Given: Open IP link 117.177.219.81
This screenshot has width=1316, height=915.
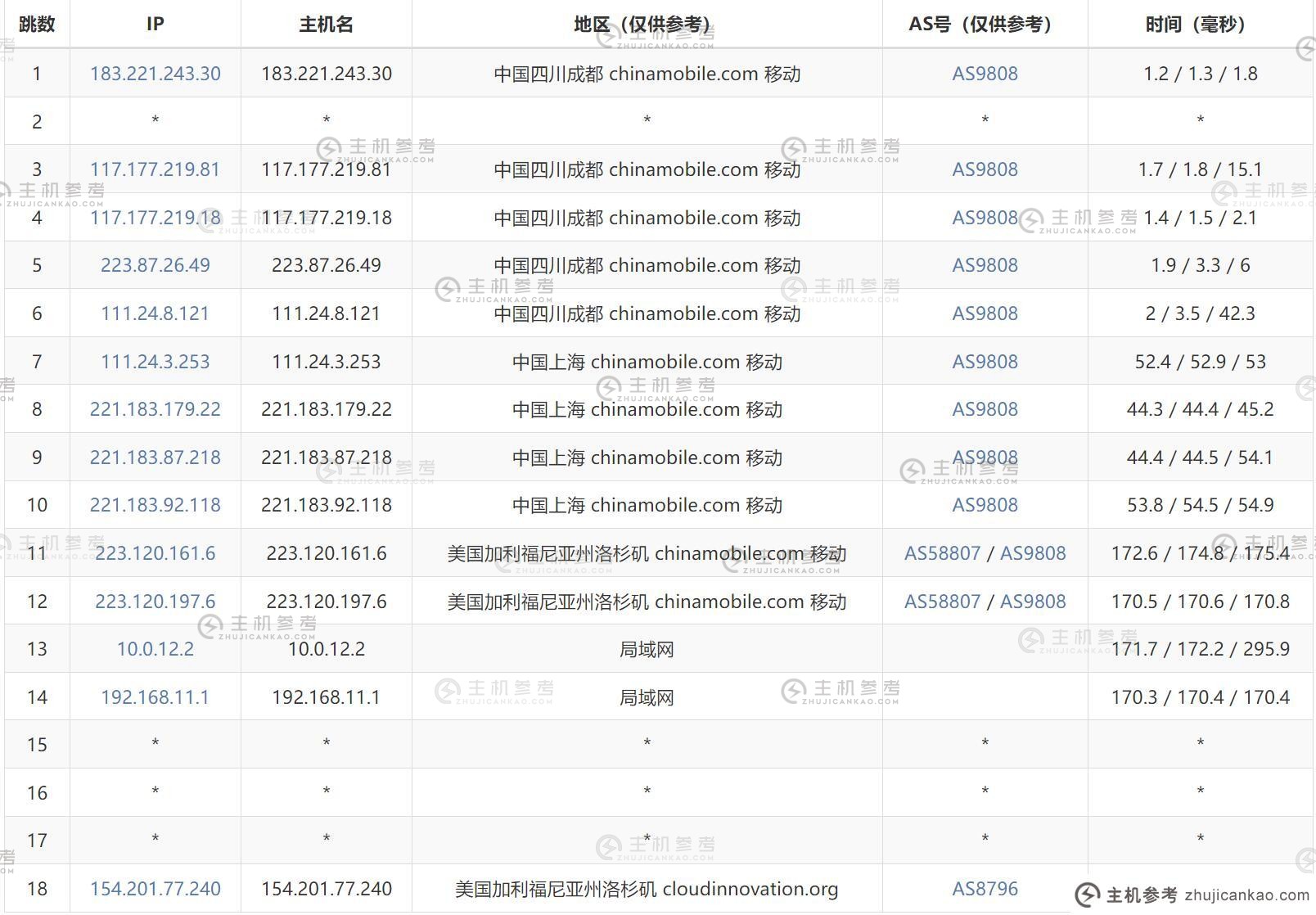Looking at the screenshot, I should pyautogui.click(x=155, y=169).
